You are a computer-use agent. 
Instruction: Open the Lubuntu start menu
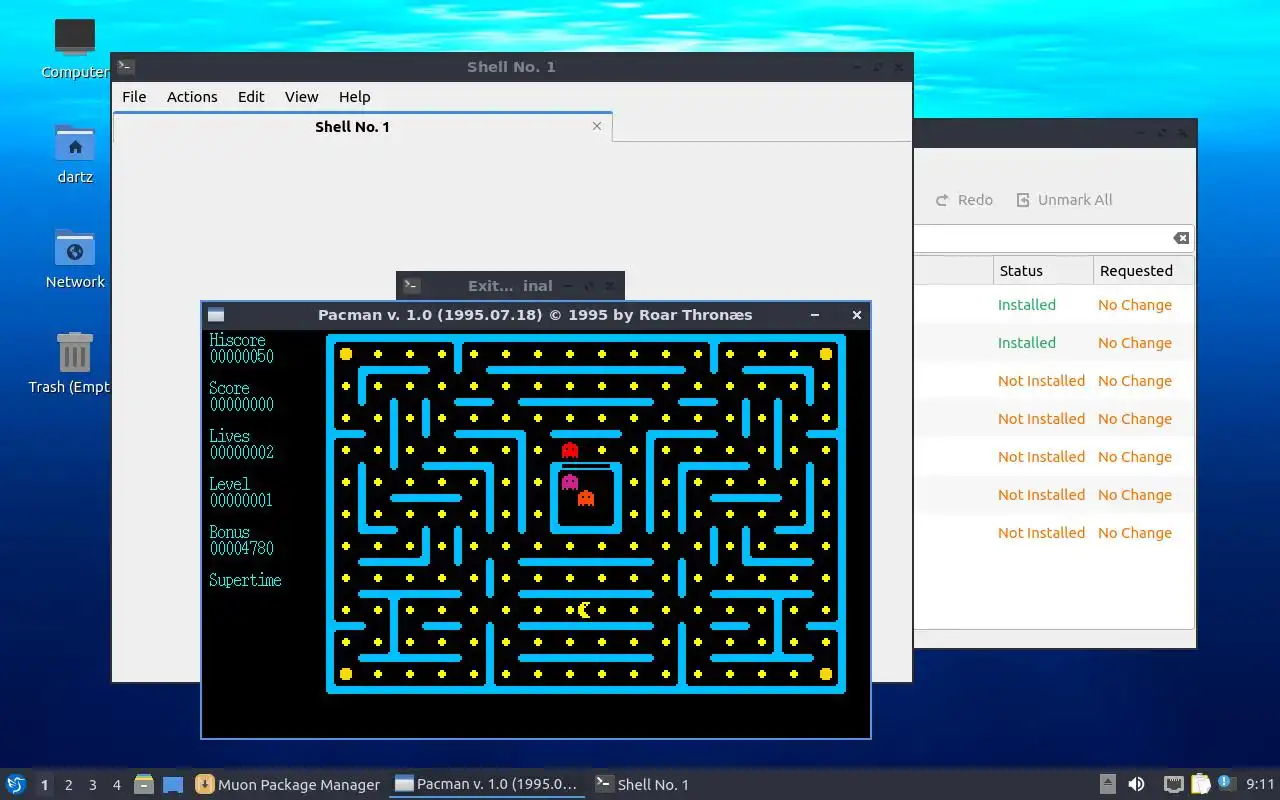point(15,784)
